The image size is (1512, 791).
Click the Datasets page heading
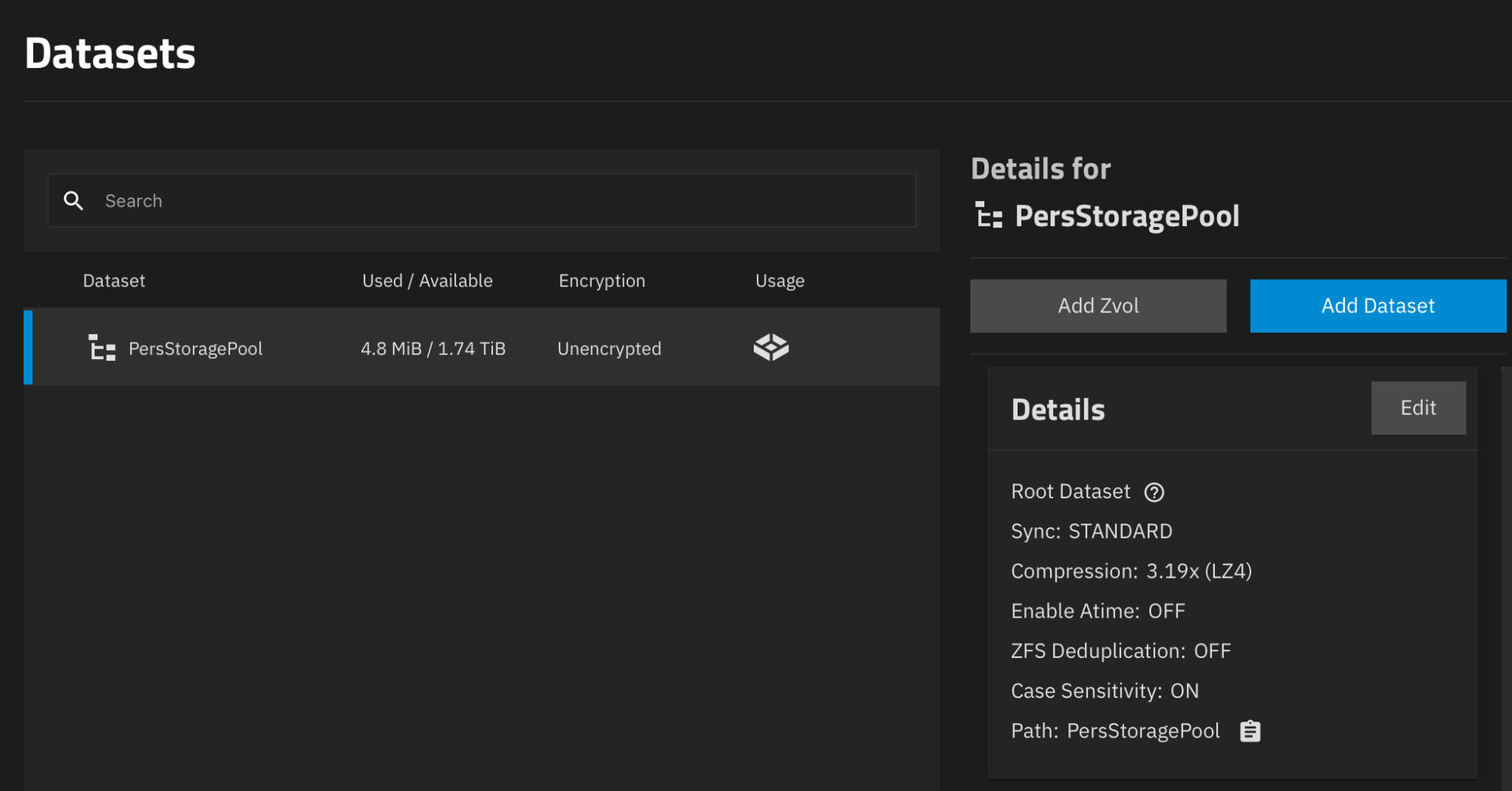110,54
